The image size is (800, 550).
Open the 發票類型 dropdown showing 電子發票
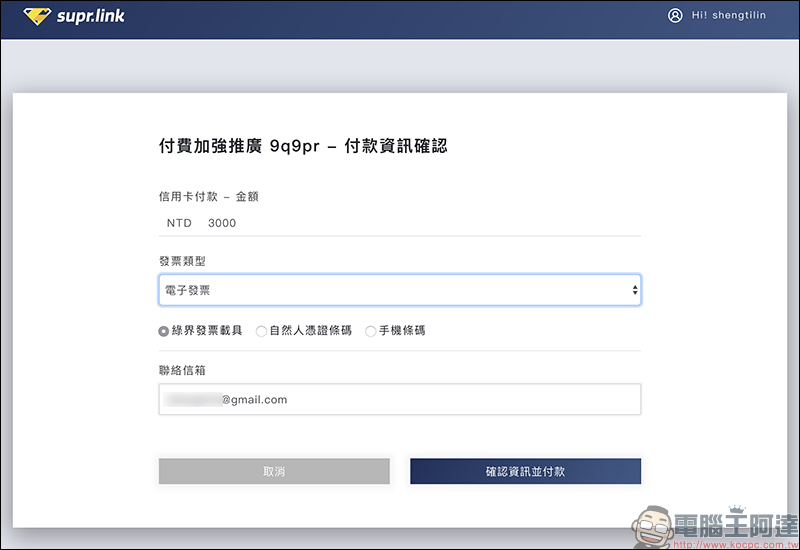click(x=399, y=290)
